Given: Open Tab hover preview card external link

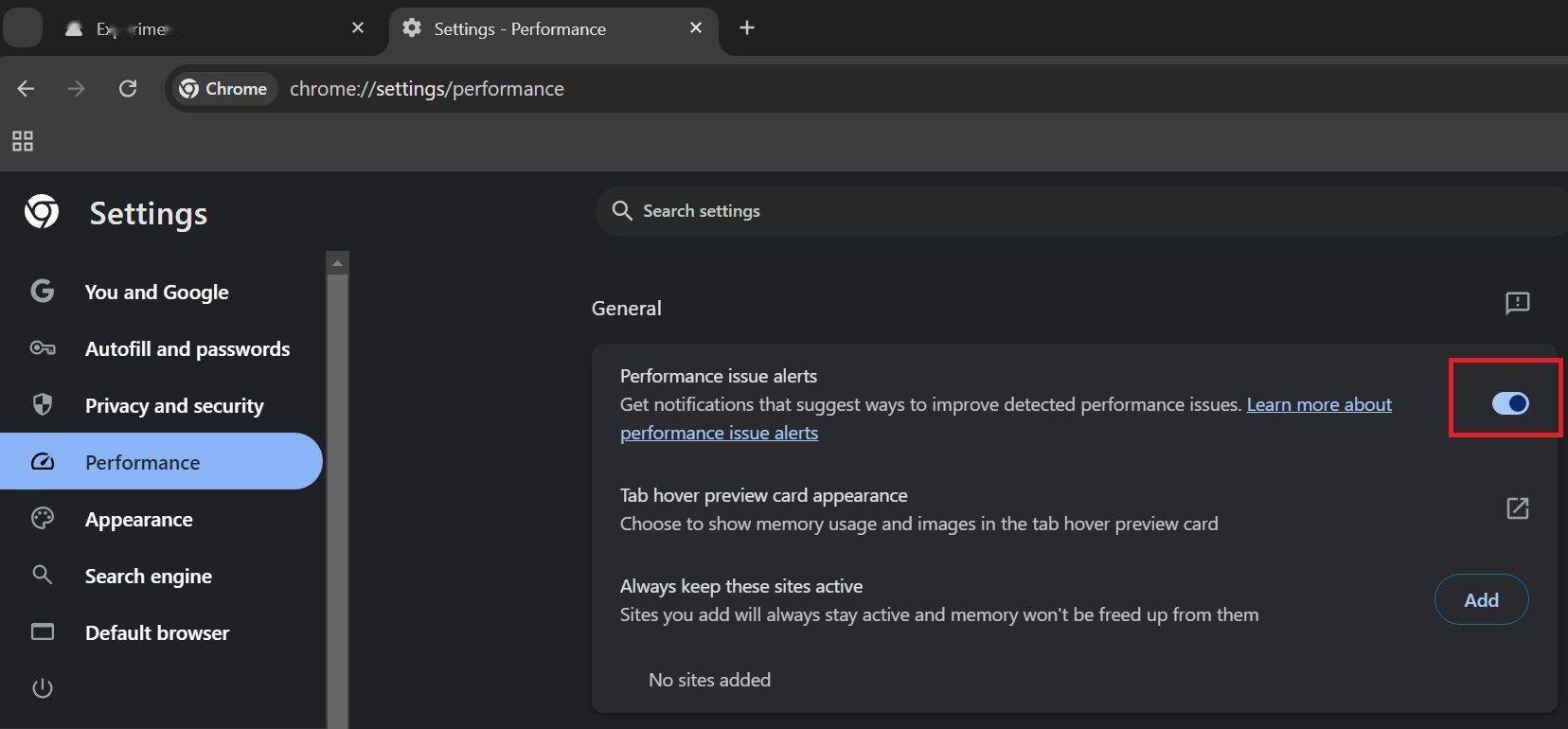Looking at the screenshot, I should (x=1517, y=508).
